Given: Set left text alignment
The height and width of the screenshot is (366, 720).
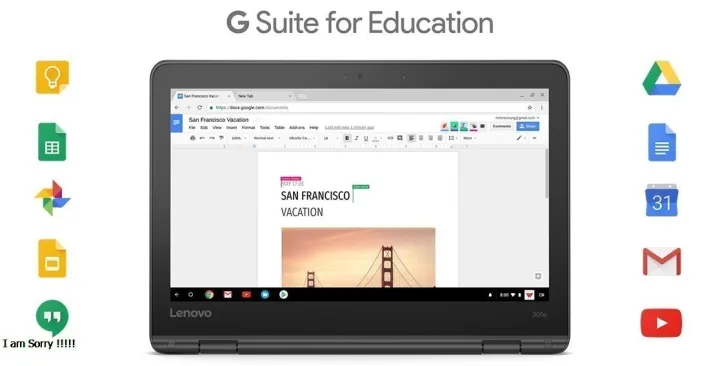Looking at the screenshot, I should click(411, 138).
